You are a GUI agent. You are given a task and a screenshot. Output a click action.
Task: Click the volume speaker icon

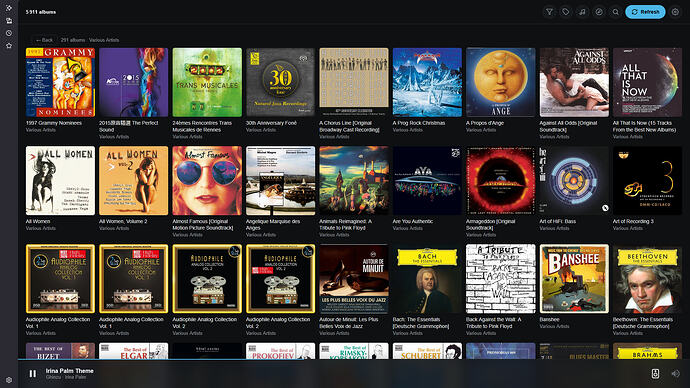(675, 373)
